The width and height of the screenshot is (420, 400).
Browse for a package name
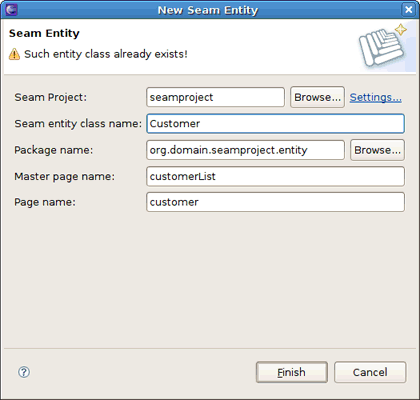377,150
